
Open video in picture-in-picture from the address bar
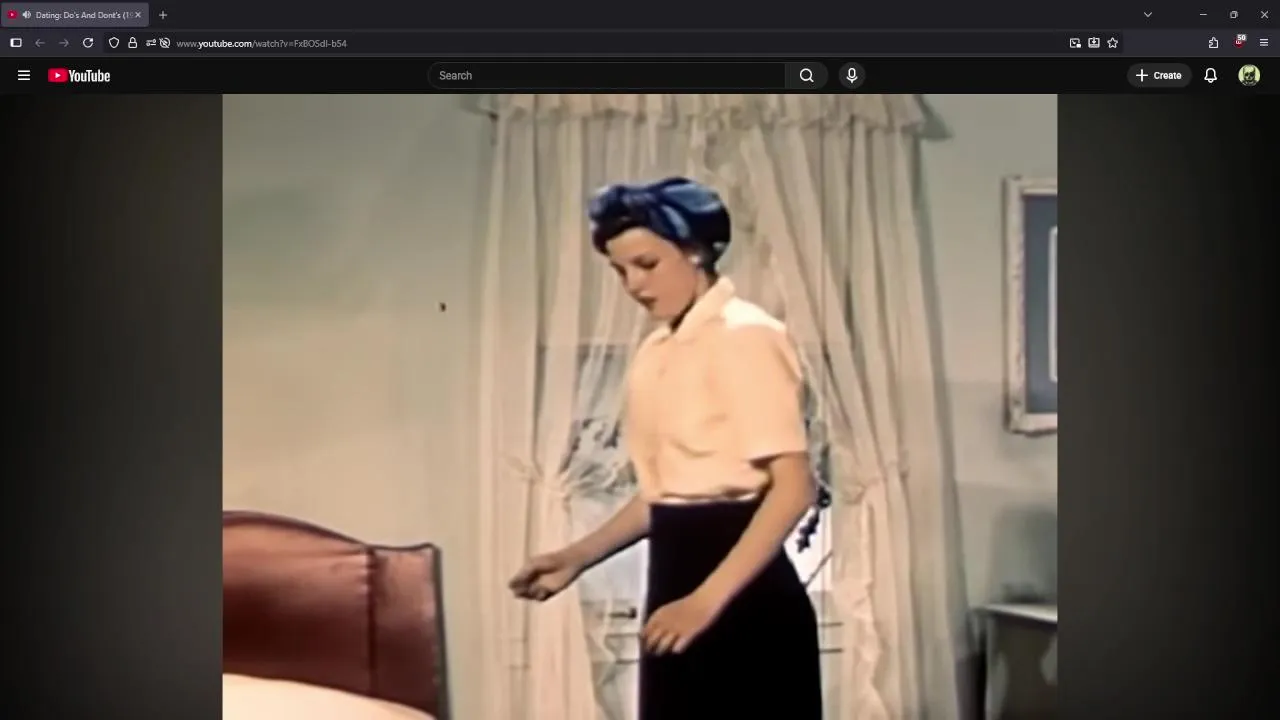(1075, 43)
